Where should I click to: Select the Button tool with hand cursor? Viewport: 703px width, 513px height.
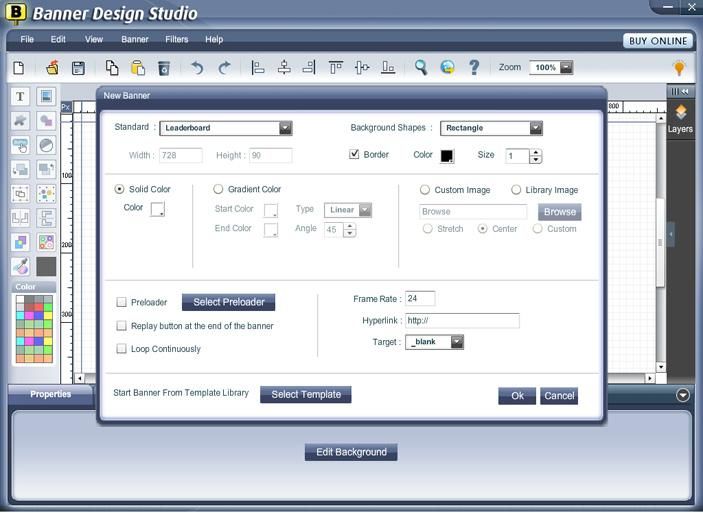pyautogui.click(x=20, y=145)
